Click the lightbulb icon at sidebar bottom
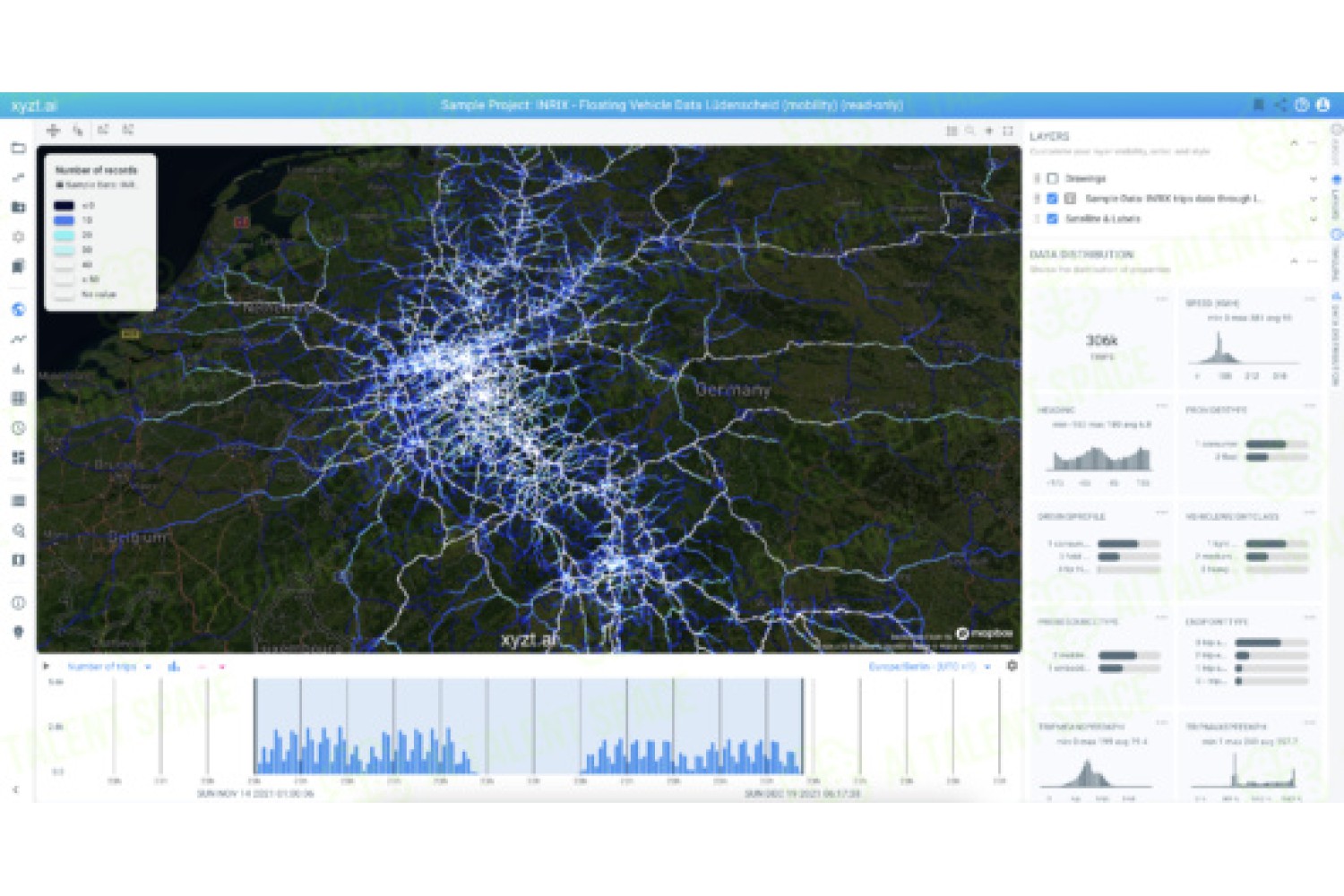This screenshot has width=1344, height=896. pyautogui.click(x=18, y=633)
